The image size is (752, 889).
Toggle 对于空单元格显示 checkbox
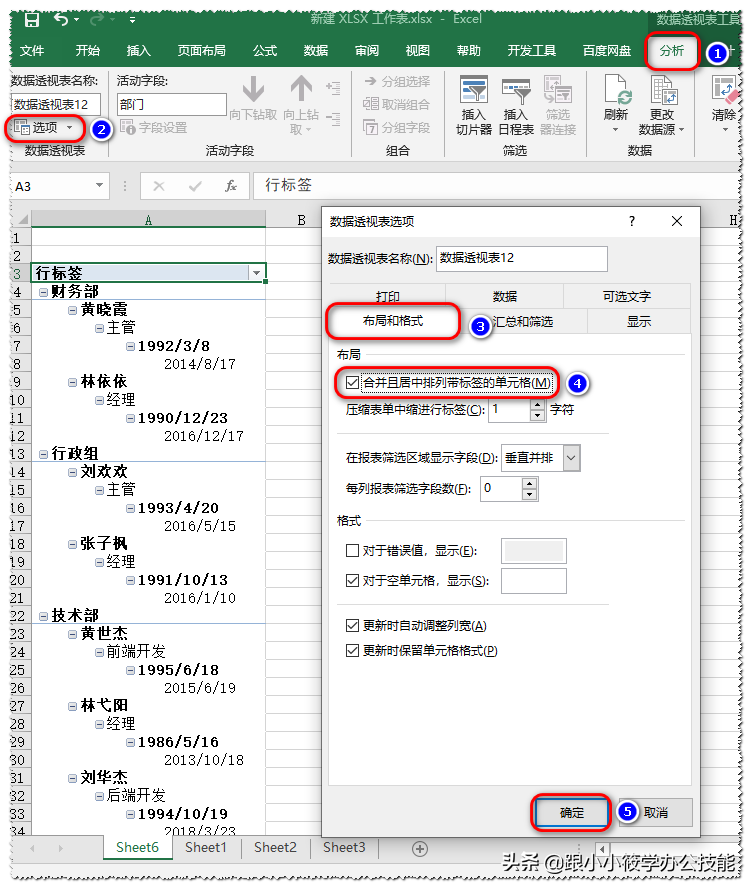click(x=352, y=581)
